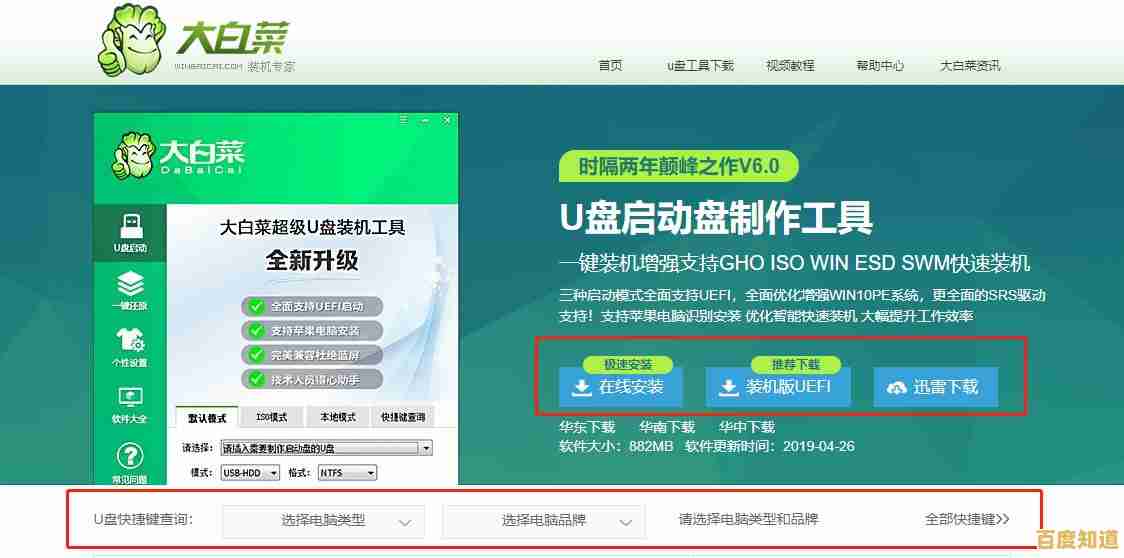The image size is (1124, 558).
Task: Click the 极速安装 badge above 在线安装
Action: click(628, 365)
